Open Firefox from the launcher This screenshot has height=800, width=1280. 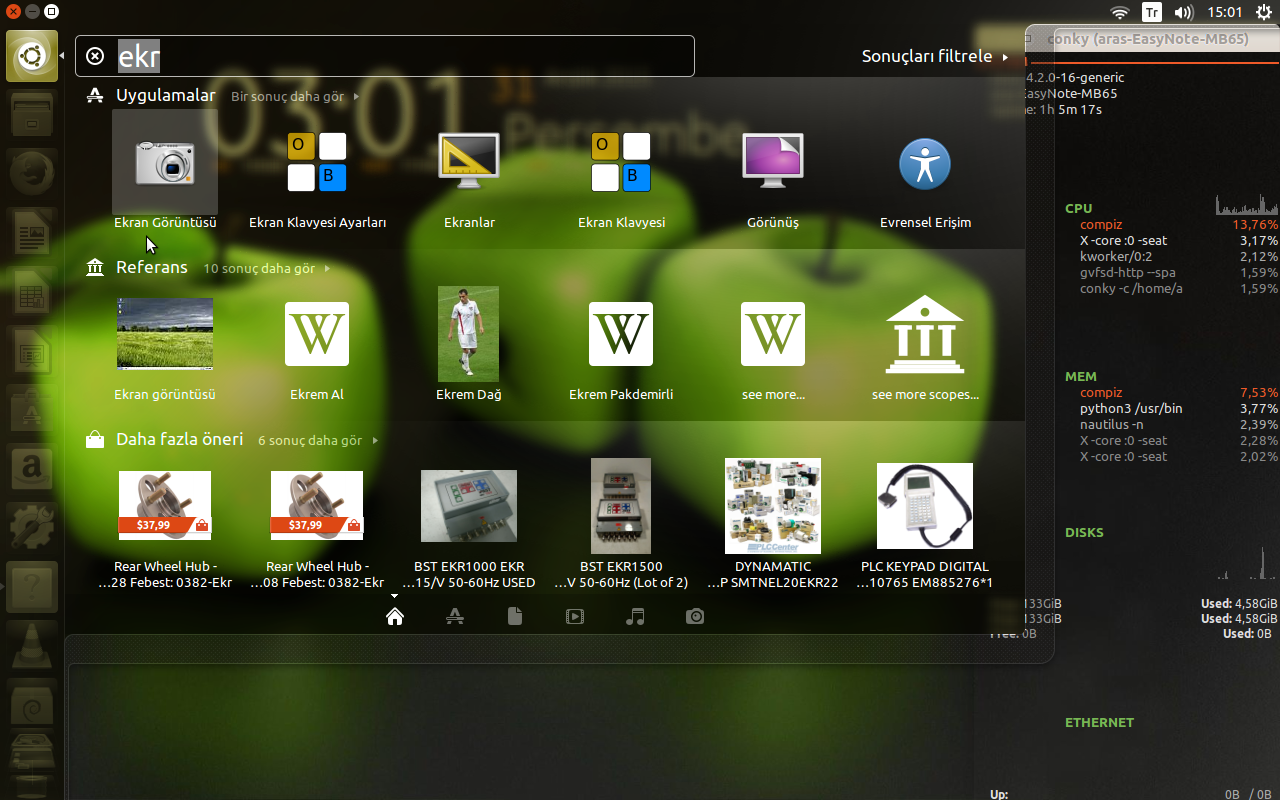tap(32, 174)
